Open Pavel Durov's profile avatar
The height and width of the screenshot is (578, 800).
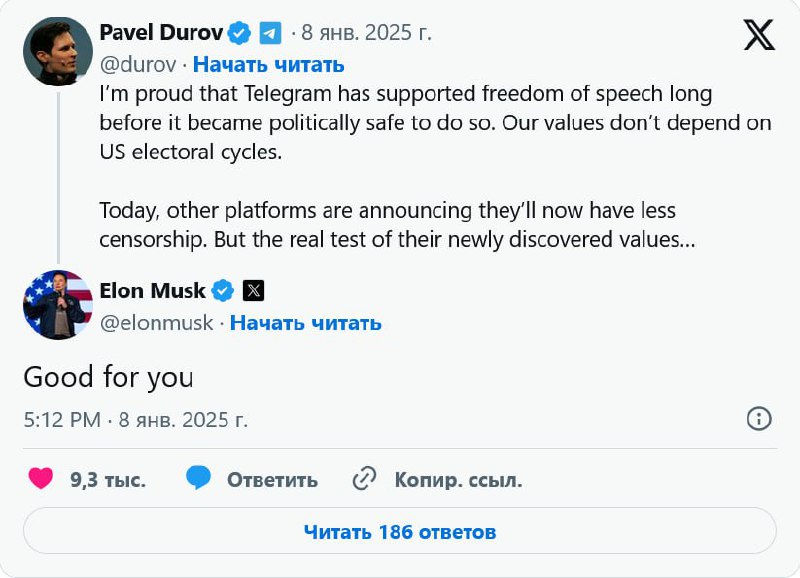pos(58,51)
